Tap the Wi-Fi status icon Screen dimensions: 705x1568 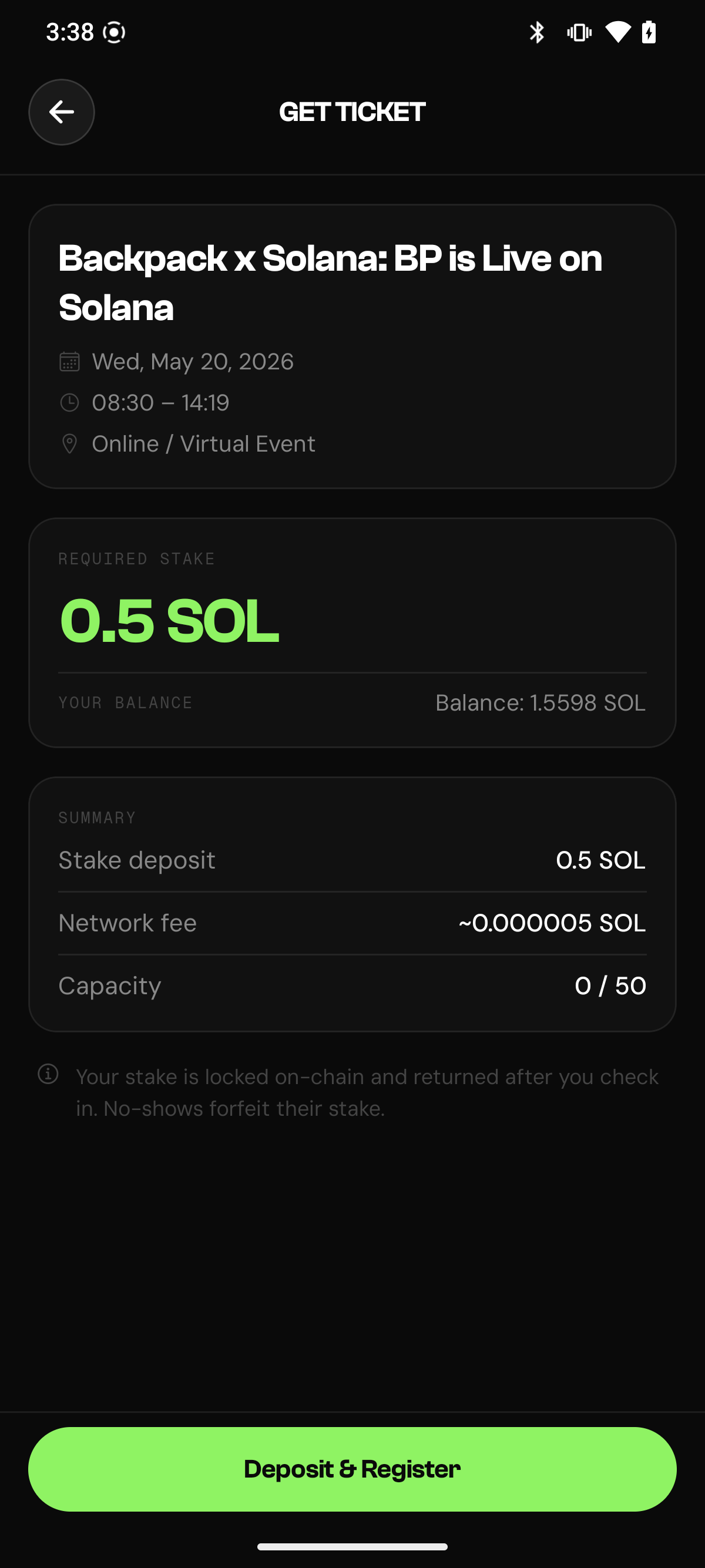point(617,32)
